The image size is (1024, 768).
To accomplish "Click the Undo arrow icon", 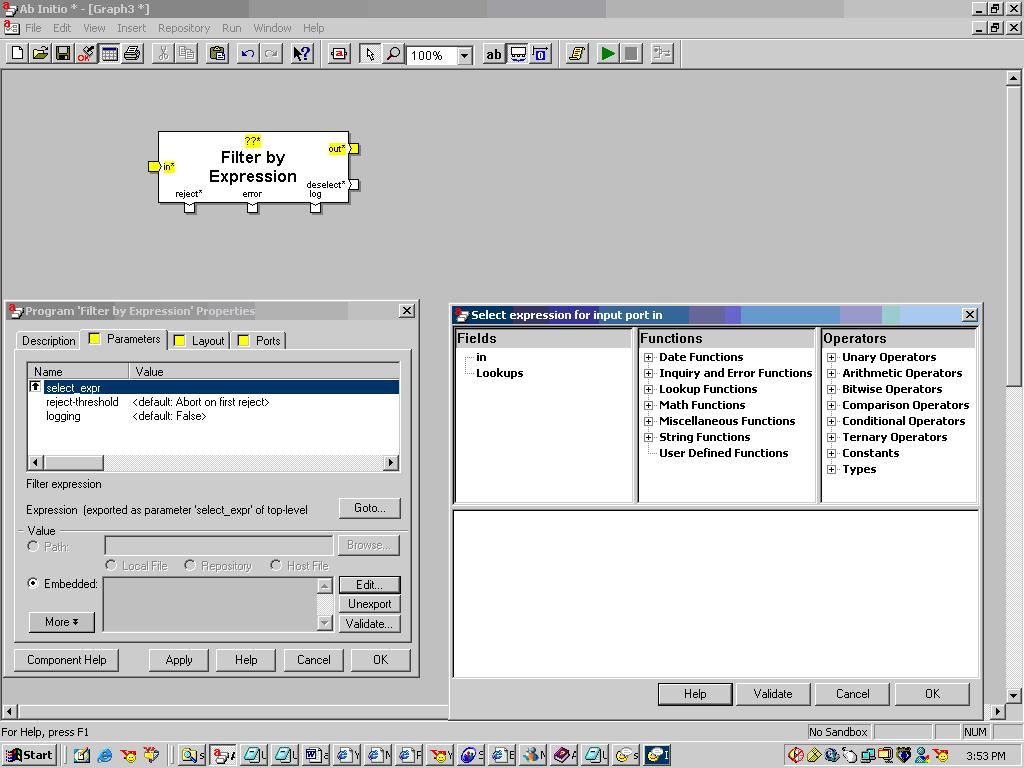I will 248,54.
